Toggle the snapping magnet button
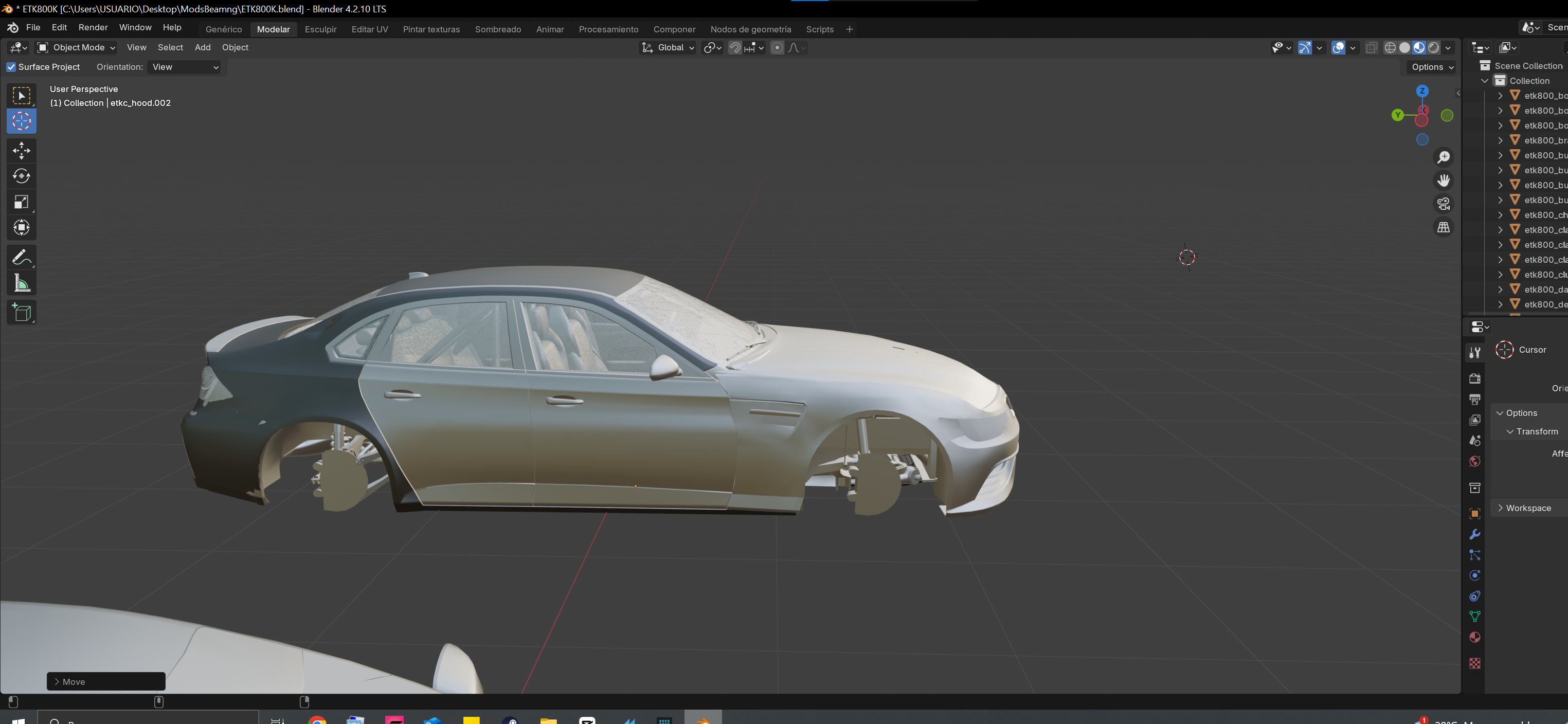 pos(735,47)
